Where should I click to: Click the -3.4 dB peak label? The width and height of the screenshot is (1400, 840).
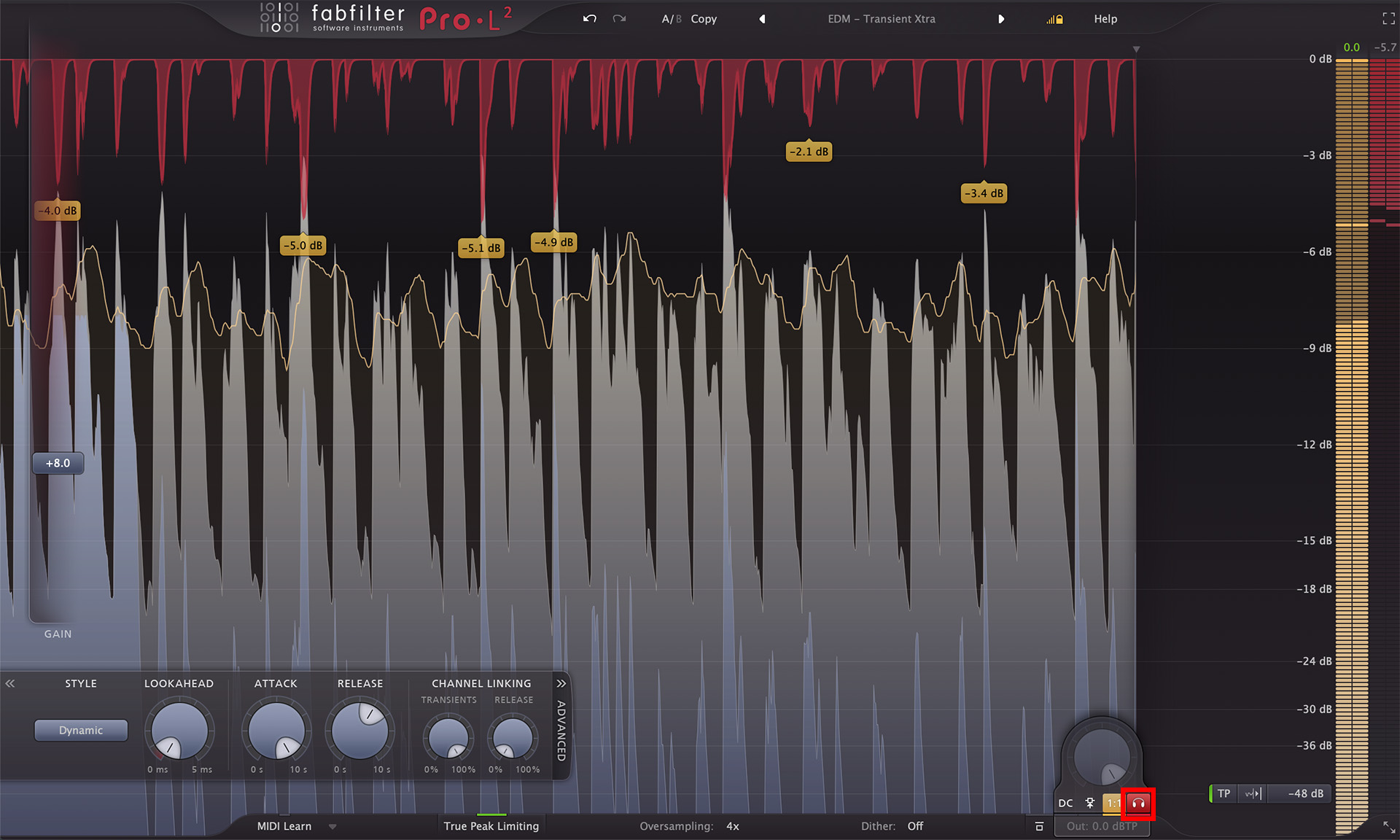coord(984,193)
